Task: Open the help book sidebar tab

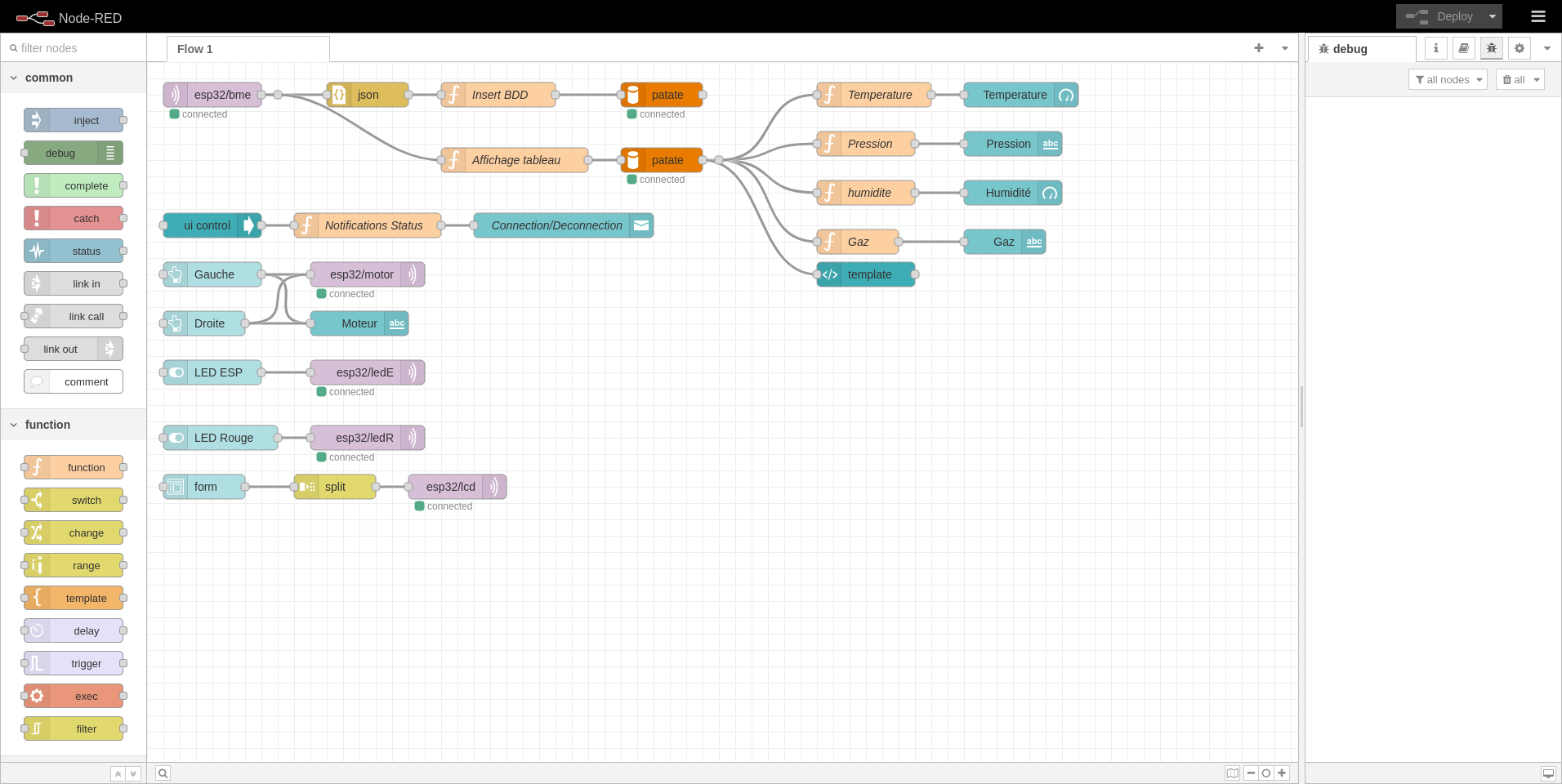Action: click(1463, 48)
